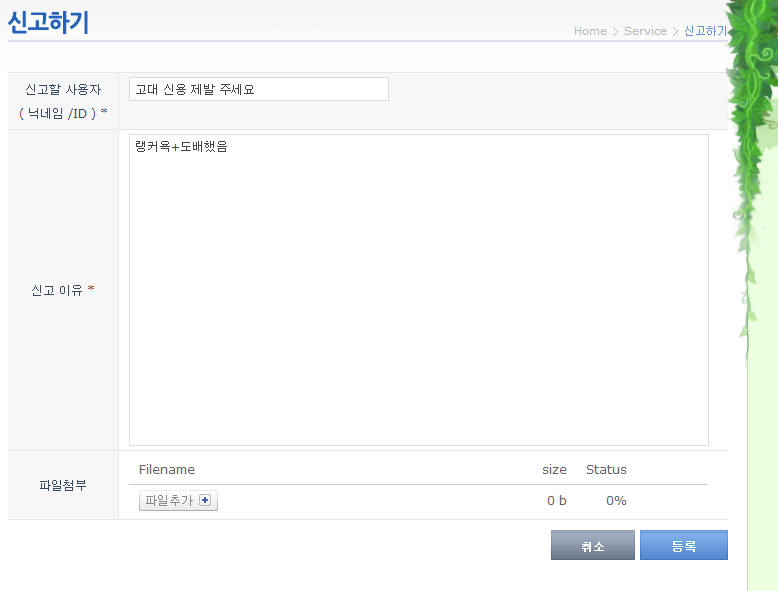Go to Home breadcrumb link
The image size is (778, 591).
590,31
